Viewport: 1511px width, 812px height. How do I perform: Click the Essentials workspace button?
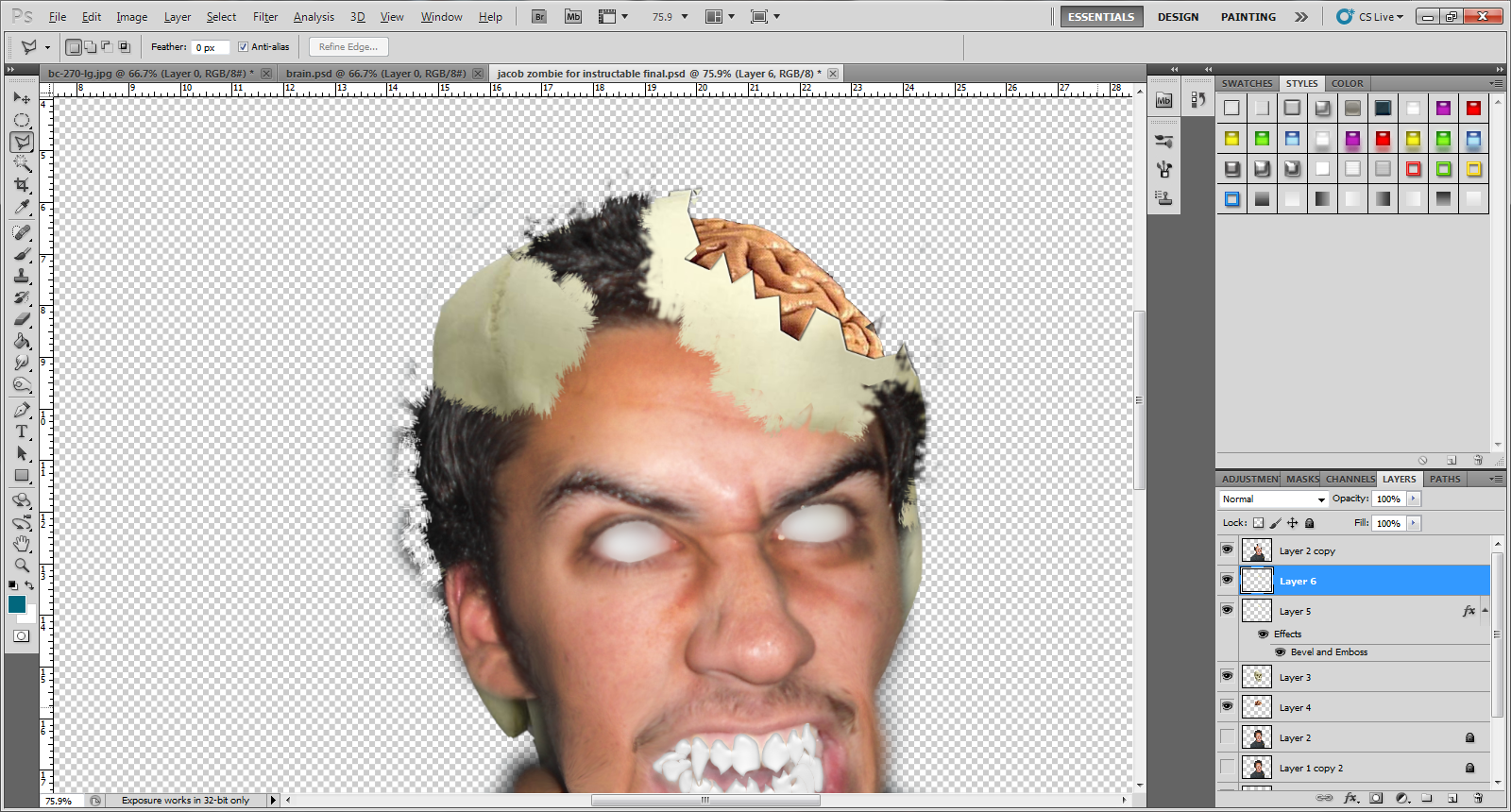[1101, 17]
